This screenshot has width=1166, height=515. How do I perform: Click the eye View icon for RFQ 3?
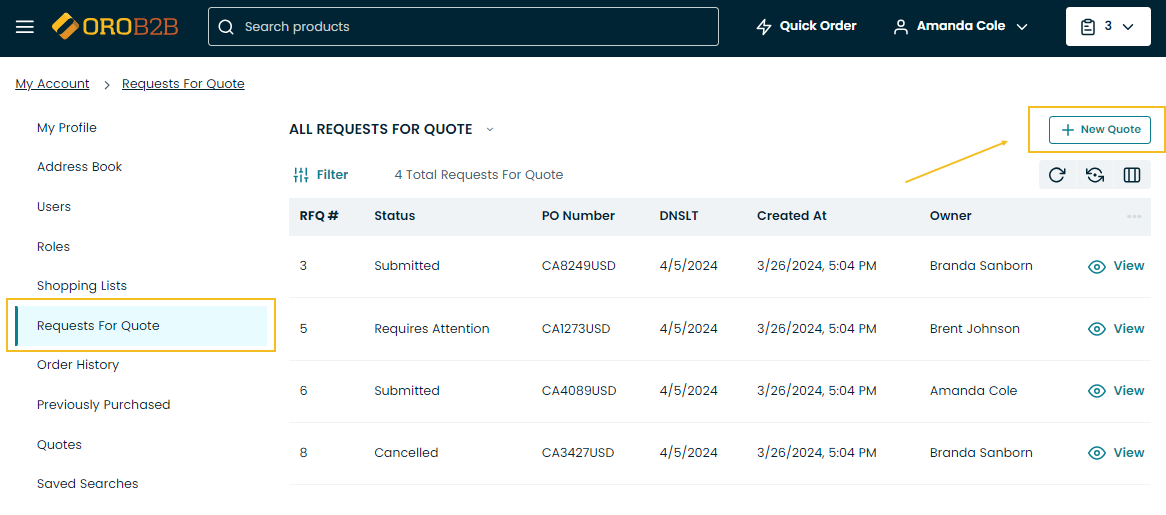[x=1097, y=267]
